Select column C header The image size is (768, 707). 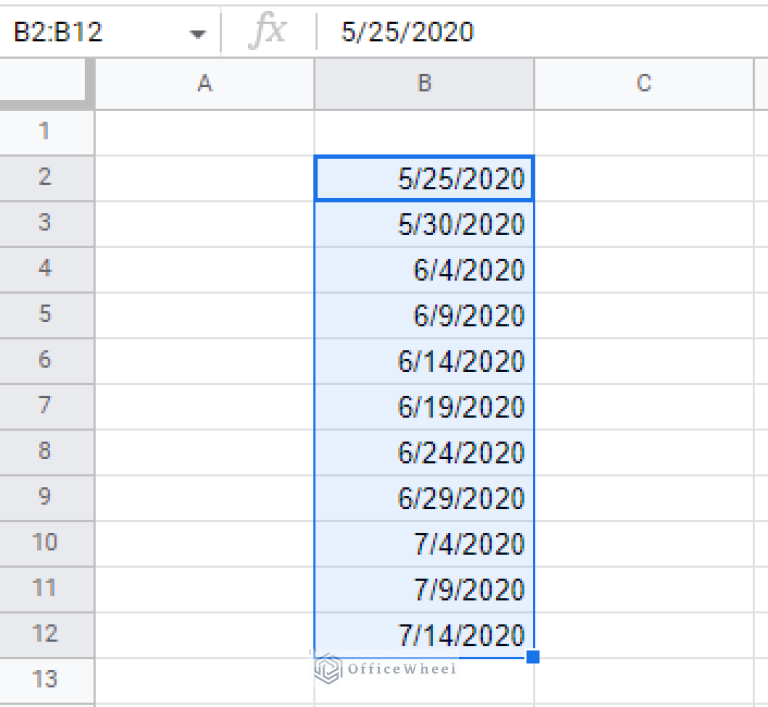pyautogui.click(x=644, y=84)
